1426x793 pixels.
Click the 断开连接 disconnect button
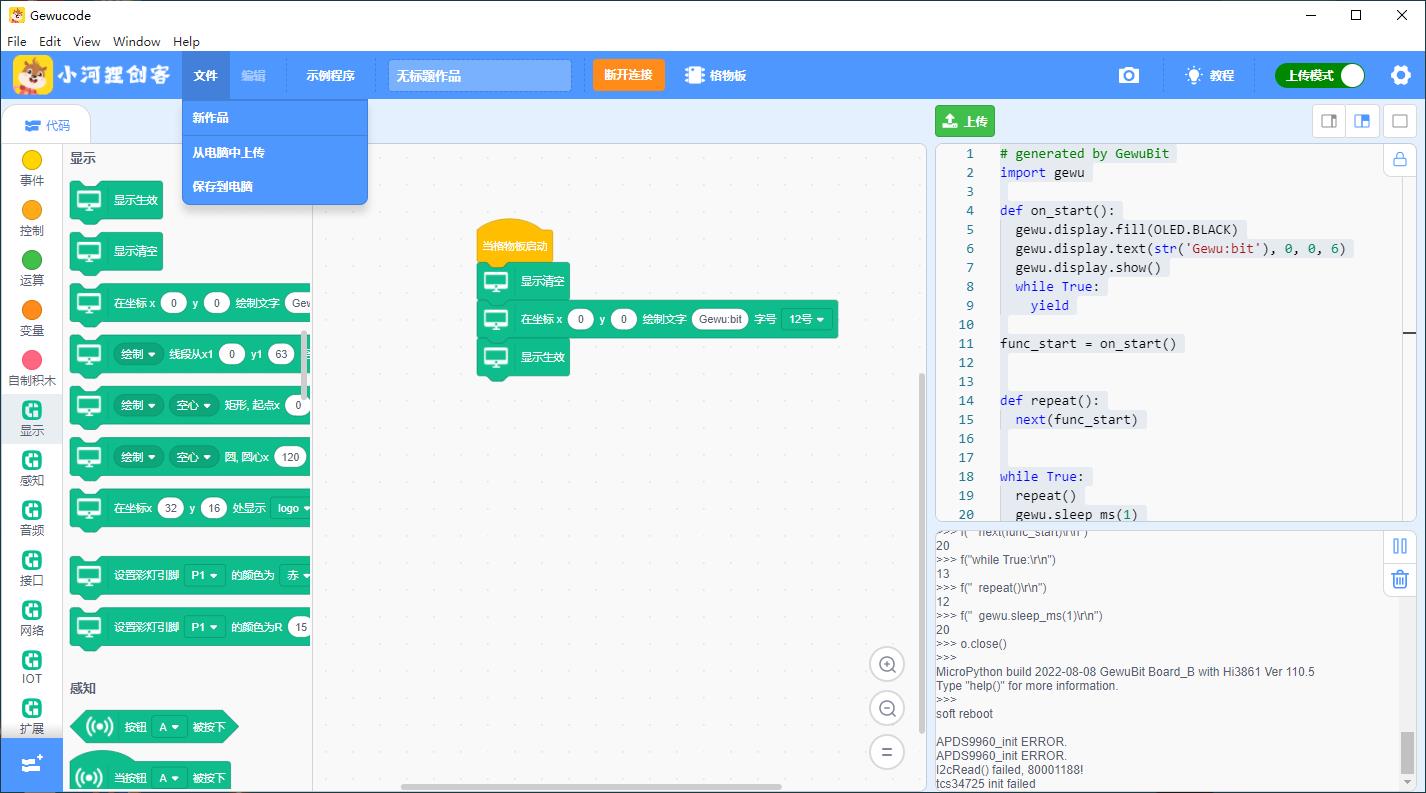[628, 75]
